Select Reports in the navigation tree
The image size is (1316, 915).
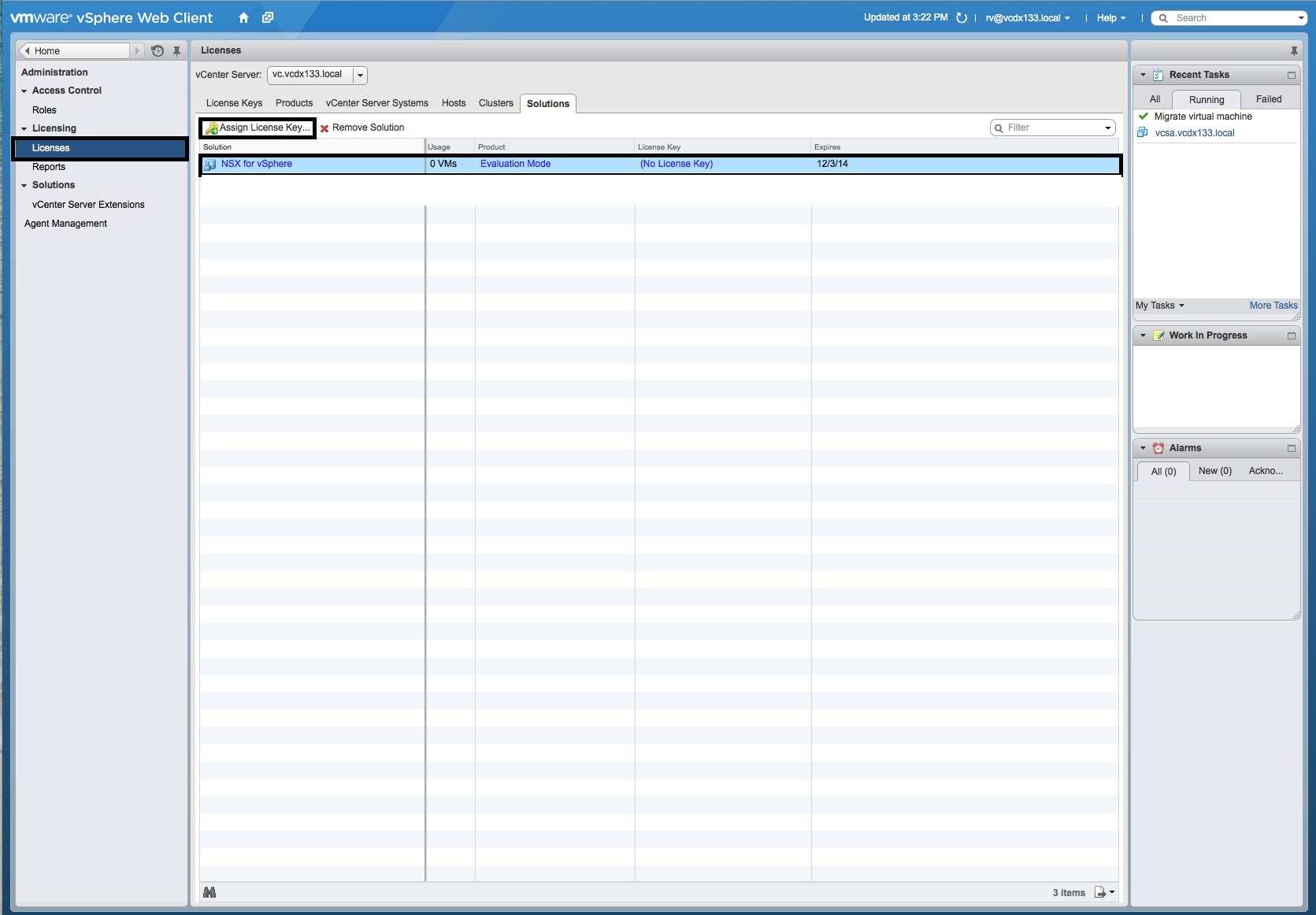pos(49,167)
